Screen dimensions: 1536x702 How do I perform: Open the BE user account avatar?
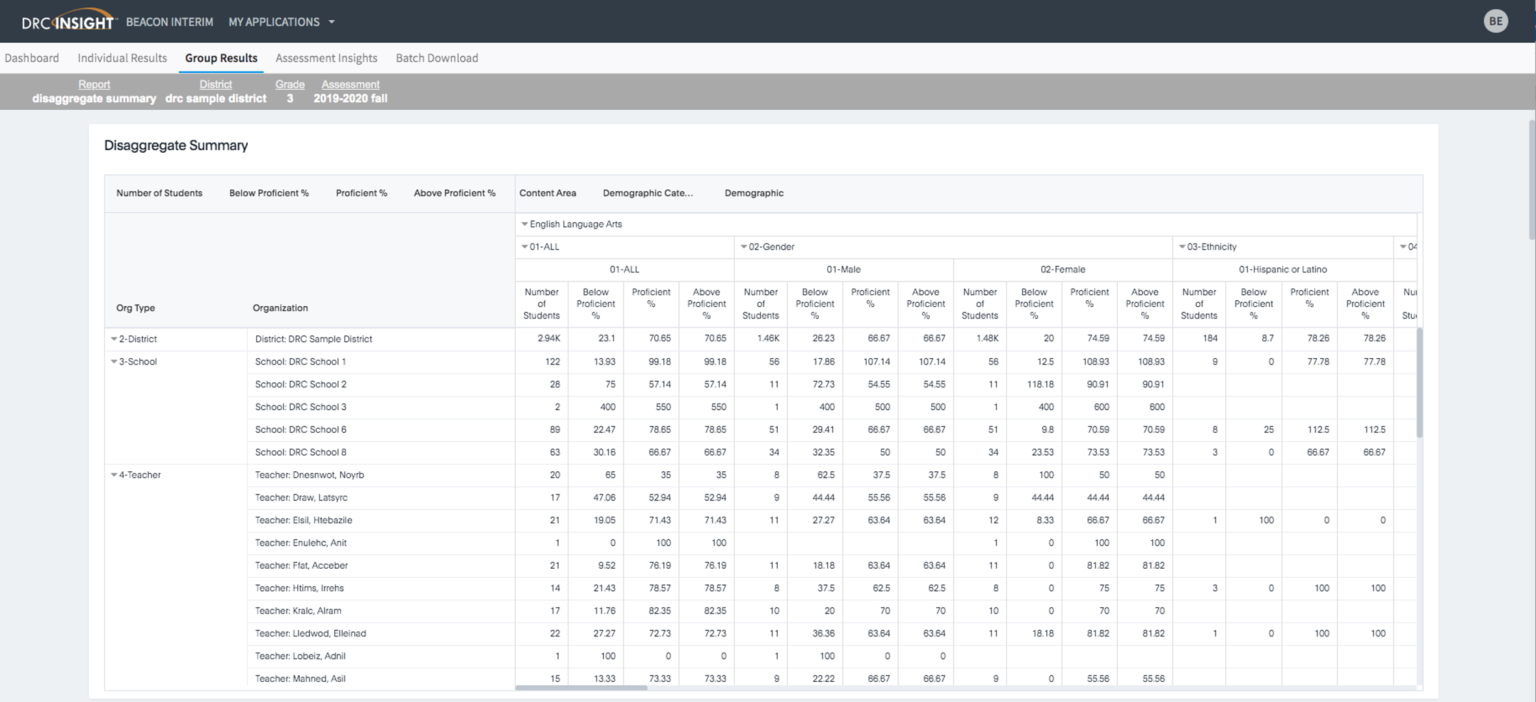click(1495, 20)
